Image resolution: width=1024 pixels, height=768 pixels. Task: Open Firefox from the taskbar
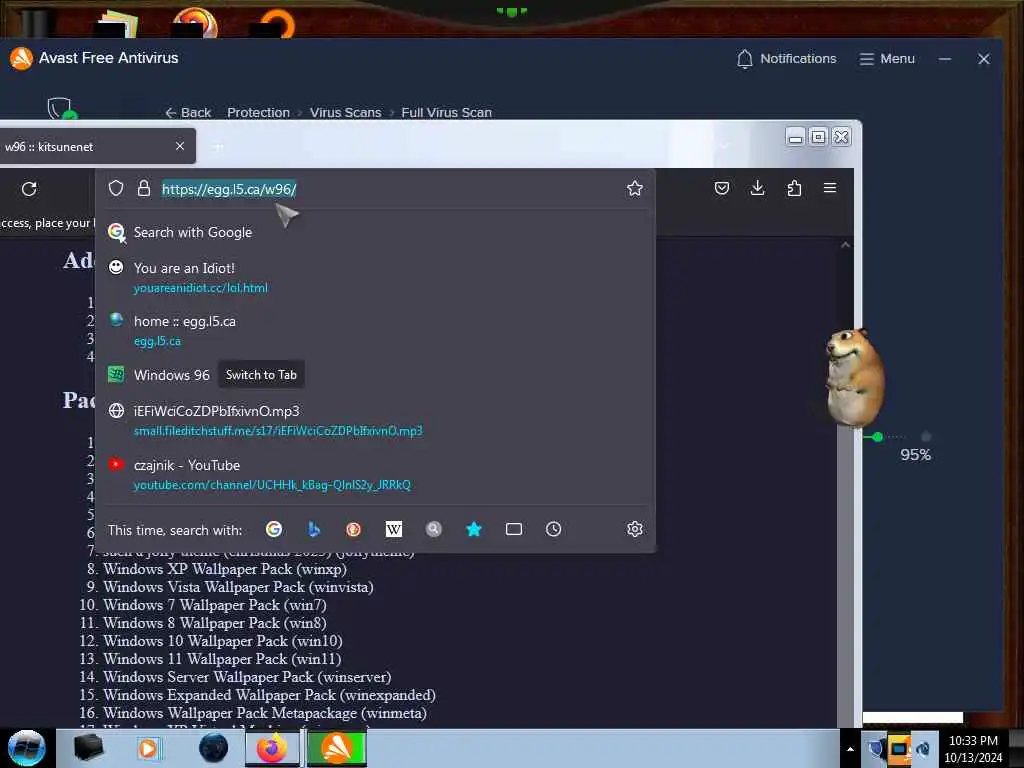point(272,748)
